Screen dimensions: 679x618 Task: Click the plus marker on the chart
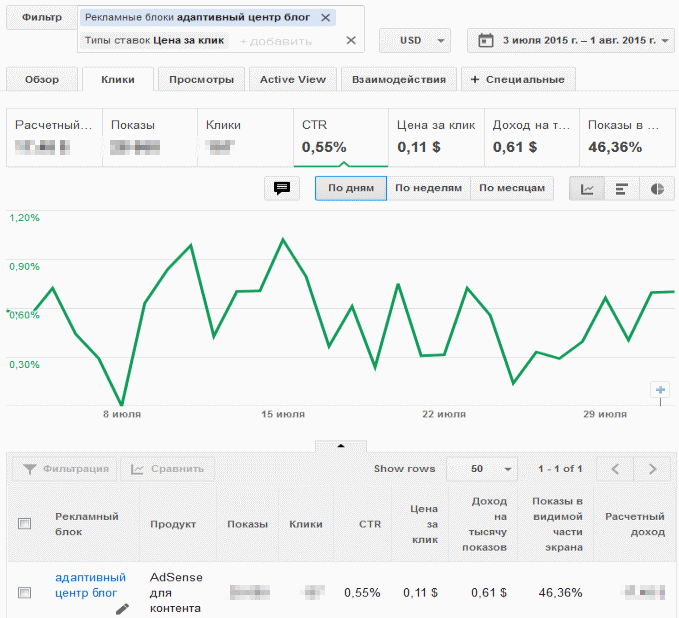[x=659, y=390]
